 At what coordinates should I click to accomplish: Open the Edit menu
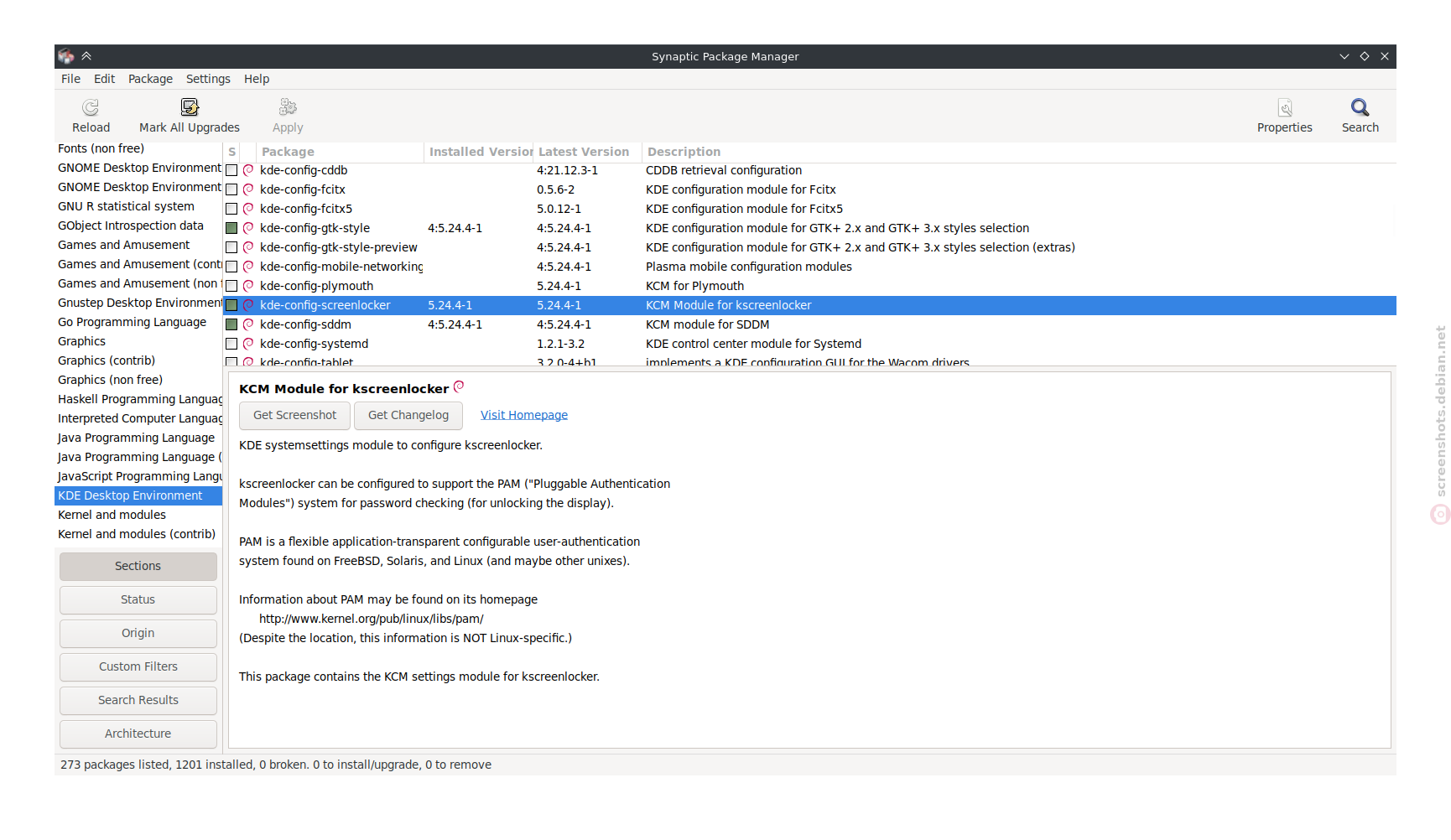point(104,79)
